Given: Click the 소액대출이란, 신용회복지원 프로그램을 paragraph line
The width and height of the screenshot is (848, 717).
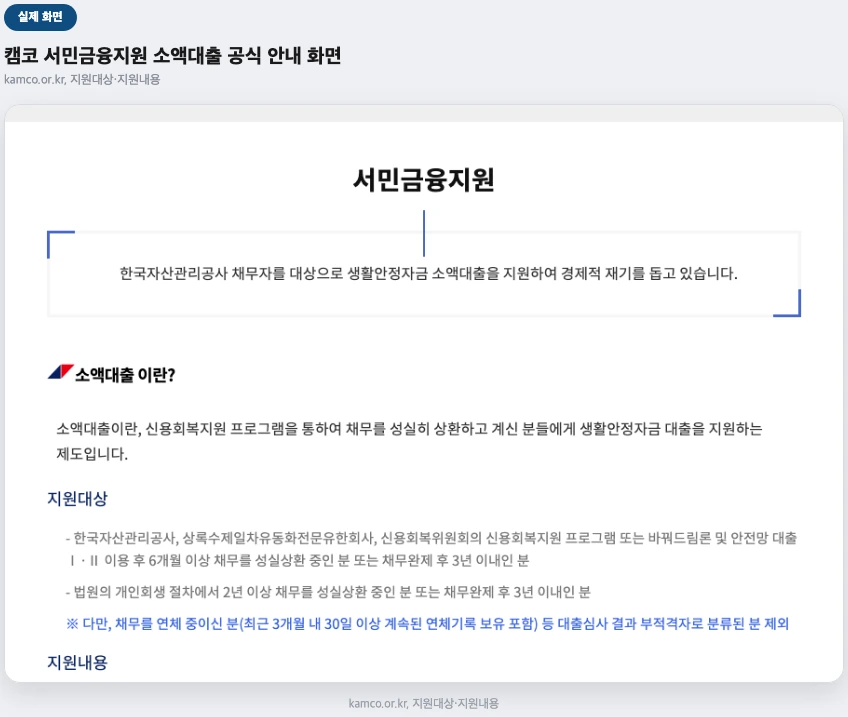Looking at the screenshot, I should click(409, 429).
